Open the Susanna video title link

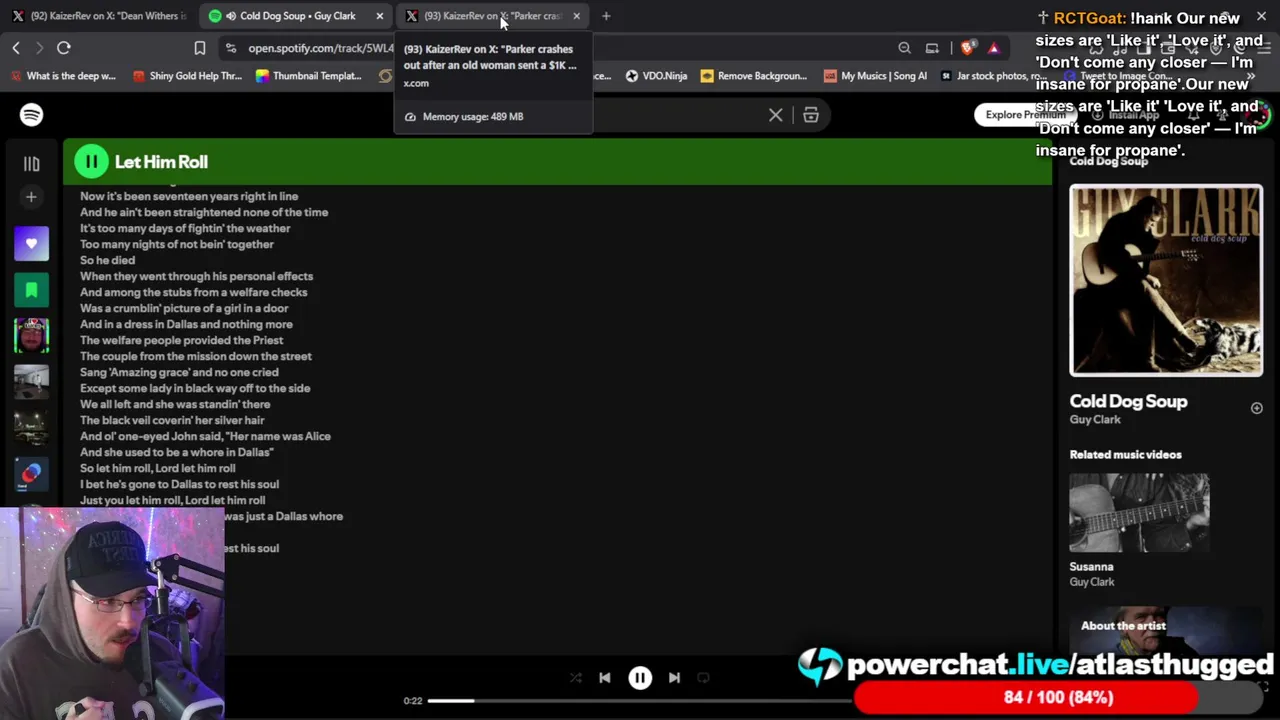pyautogui.click(x=1091, y=567)
